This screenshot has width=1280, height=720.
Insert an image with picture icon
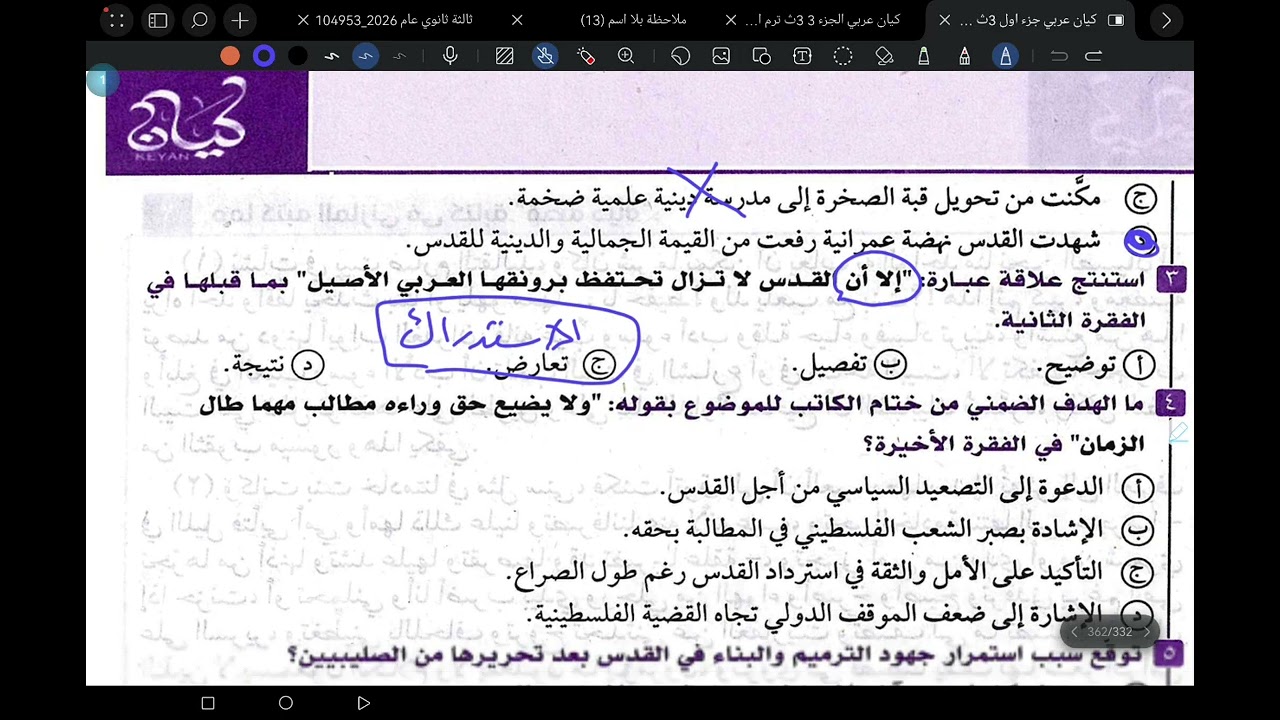721,56
